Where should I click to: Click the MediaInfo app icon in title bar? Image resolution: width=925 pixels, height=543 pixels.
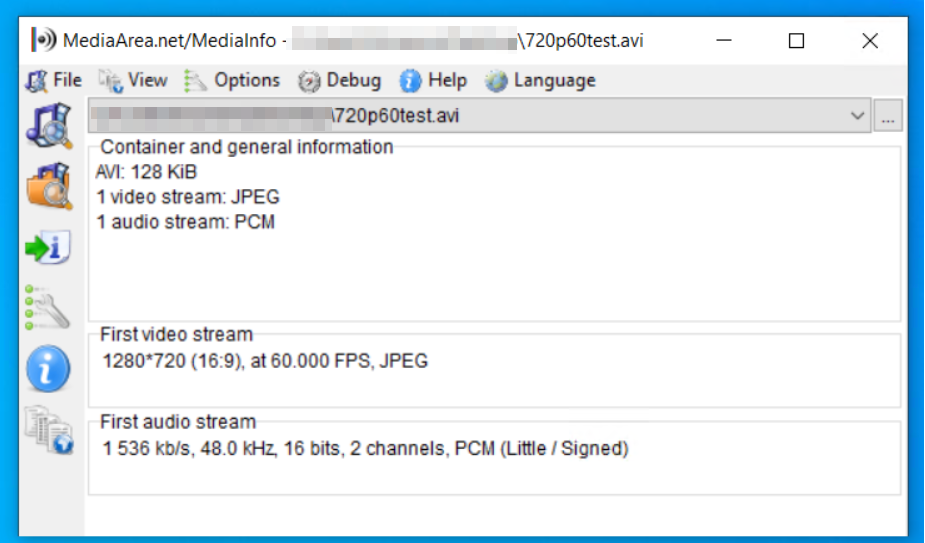[44, 40]
